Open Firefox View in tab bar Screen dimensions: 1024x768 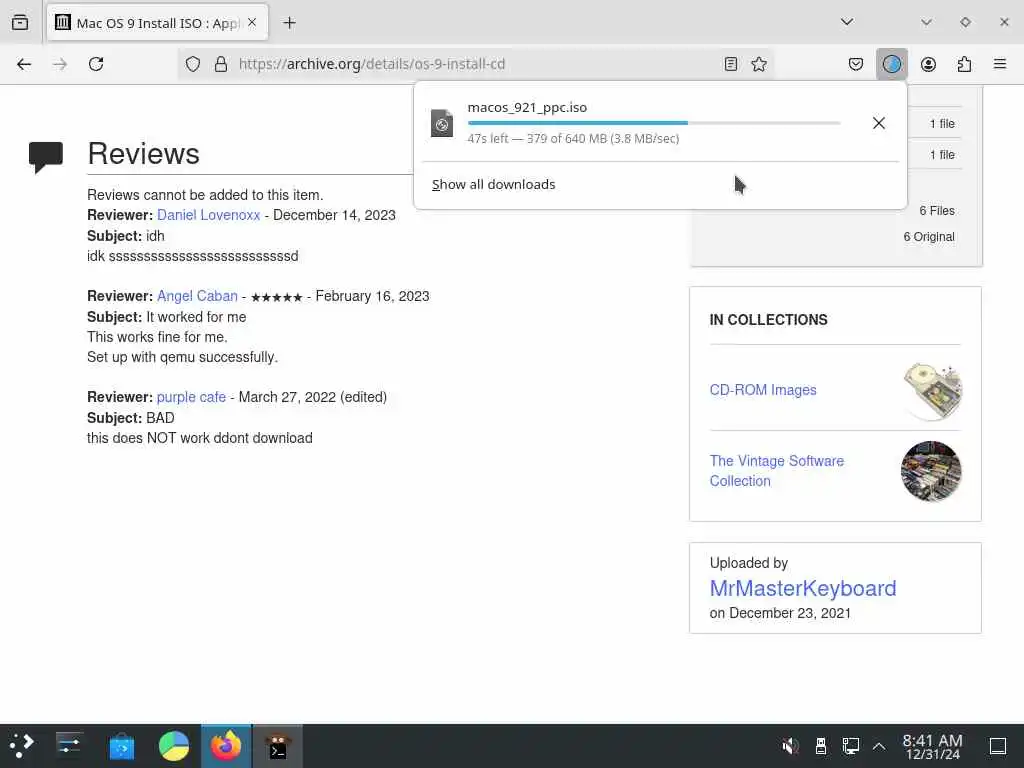pyautogui.click(x=20, y=23)
